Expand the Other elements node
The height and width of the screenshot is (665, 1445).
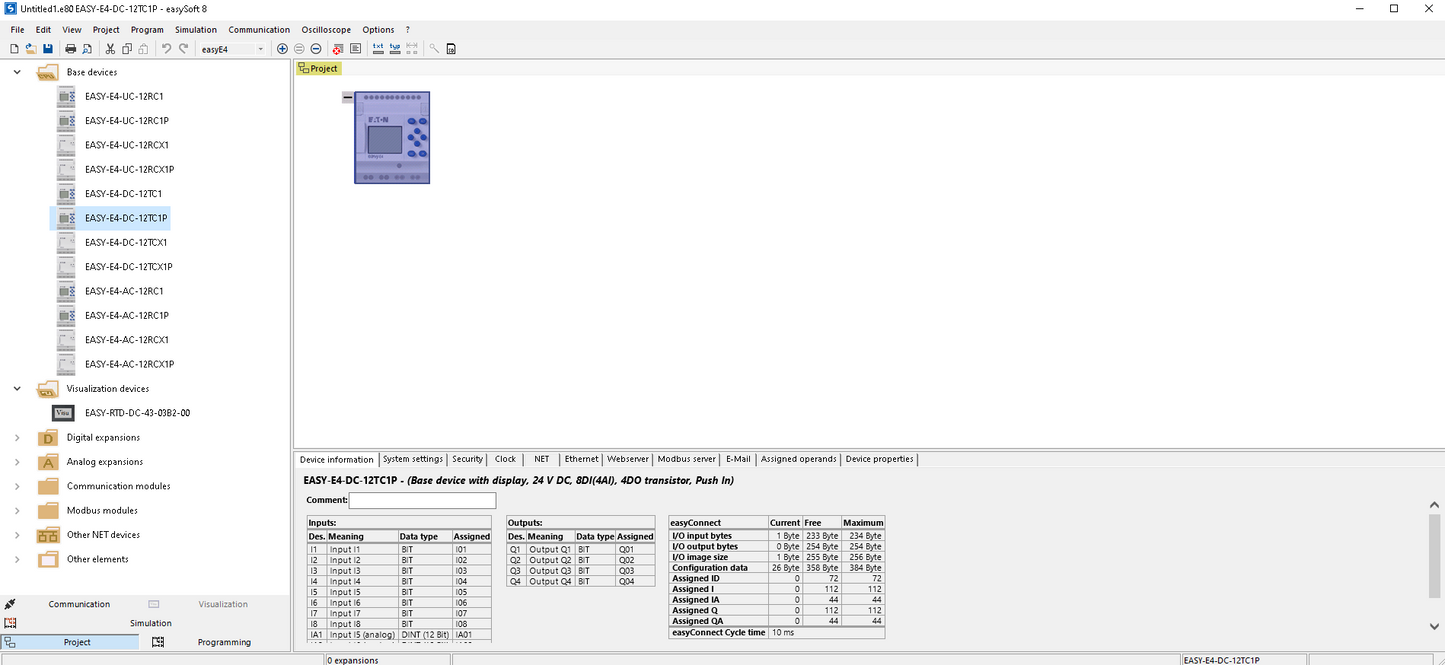pos(17,559)
